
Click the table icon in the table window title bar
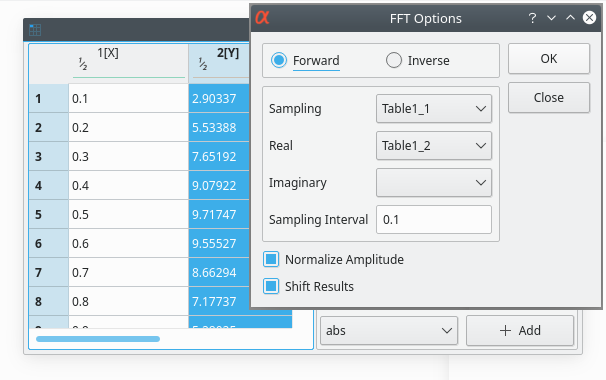(35, 30)
